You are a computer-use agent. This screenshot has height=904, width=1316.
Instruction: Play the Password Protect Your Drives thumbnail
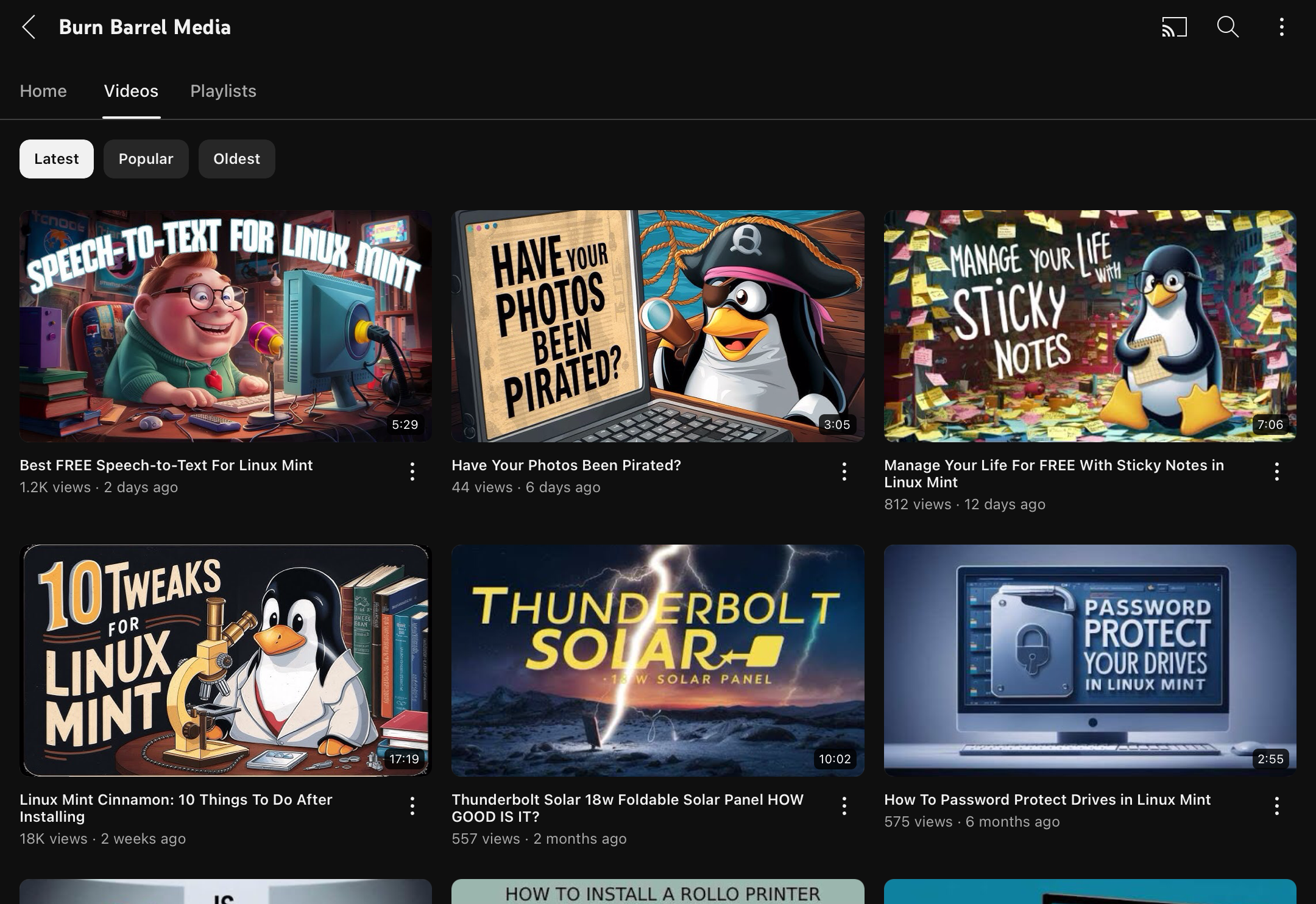click(1090, 660)
